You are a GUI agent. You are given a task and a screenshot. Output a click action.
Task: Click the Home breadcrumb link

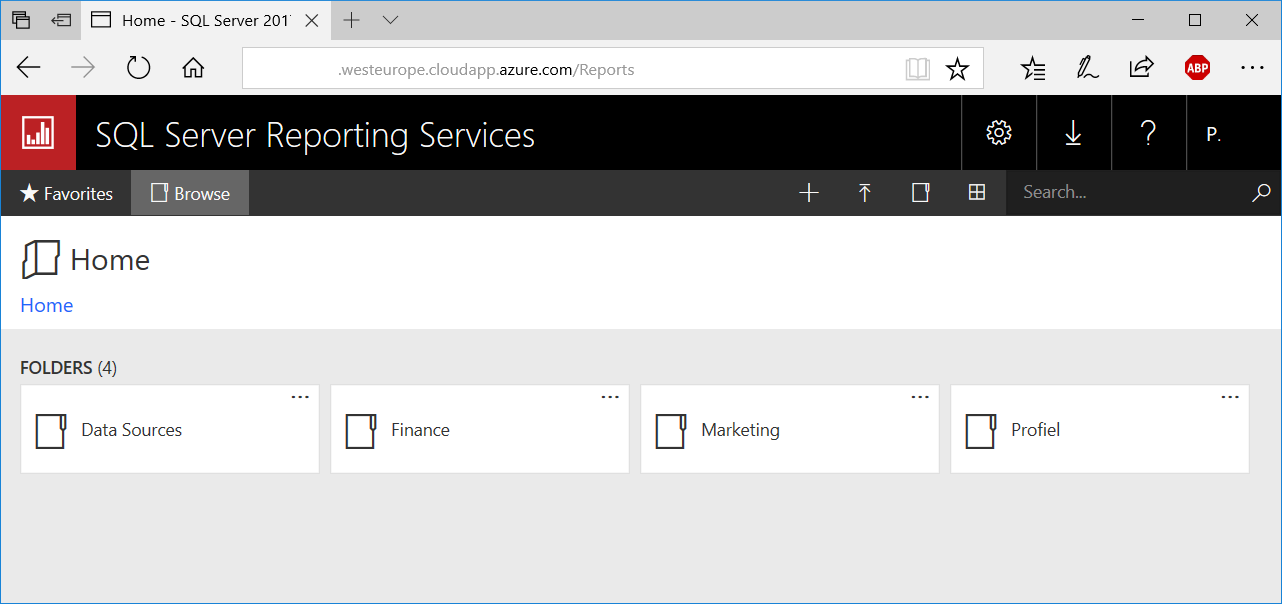click(x=46, y=305)
